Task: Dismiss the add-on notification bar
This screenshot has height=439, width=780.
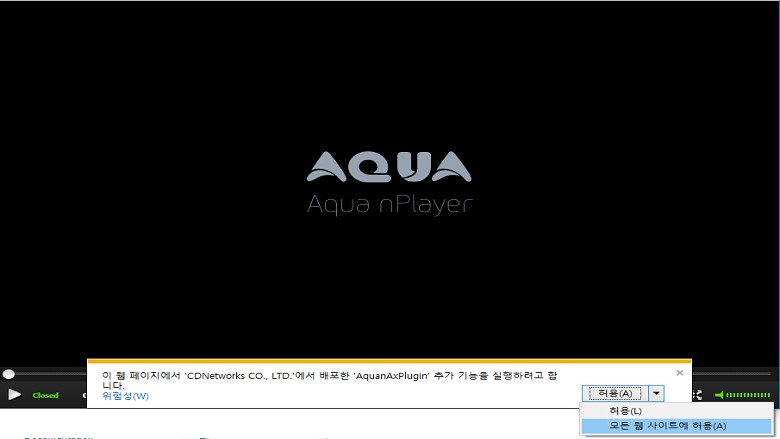Action: (680, 372)
